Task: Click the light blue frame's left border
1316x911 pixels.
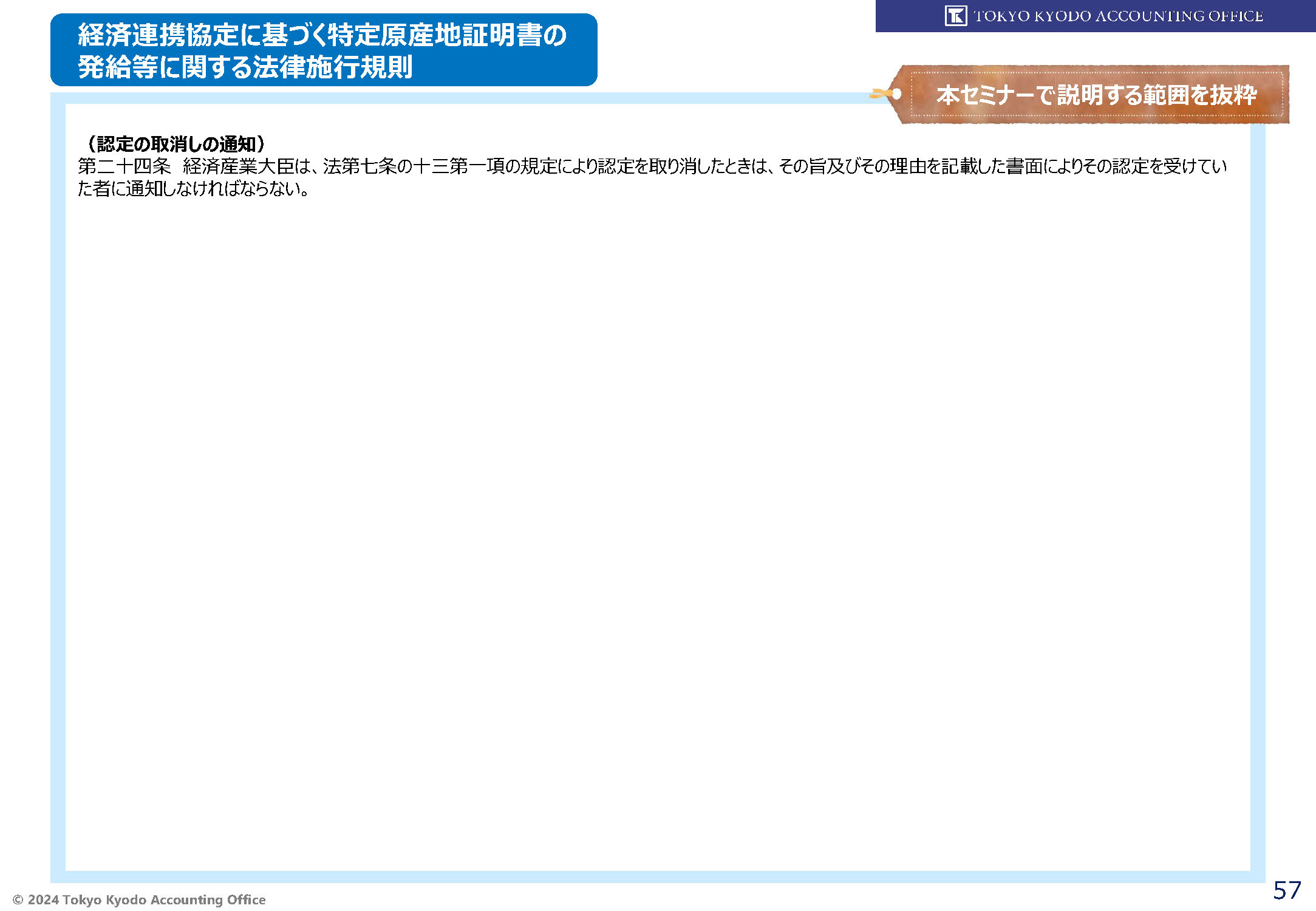Action: [x=58, y=486]
